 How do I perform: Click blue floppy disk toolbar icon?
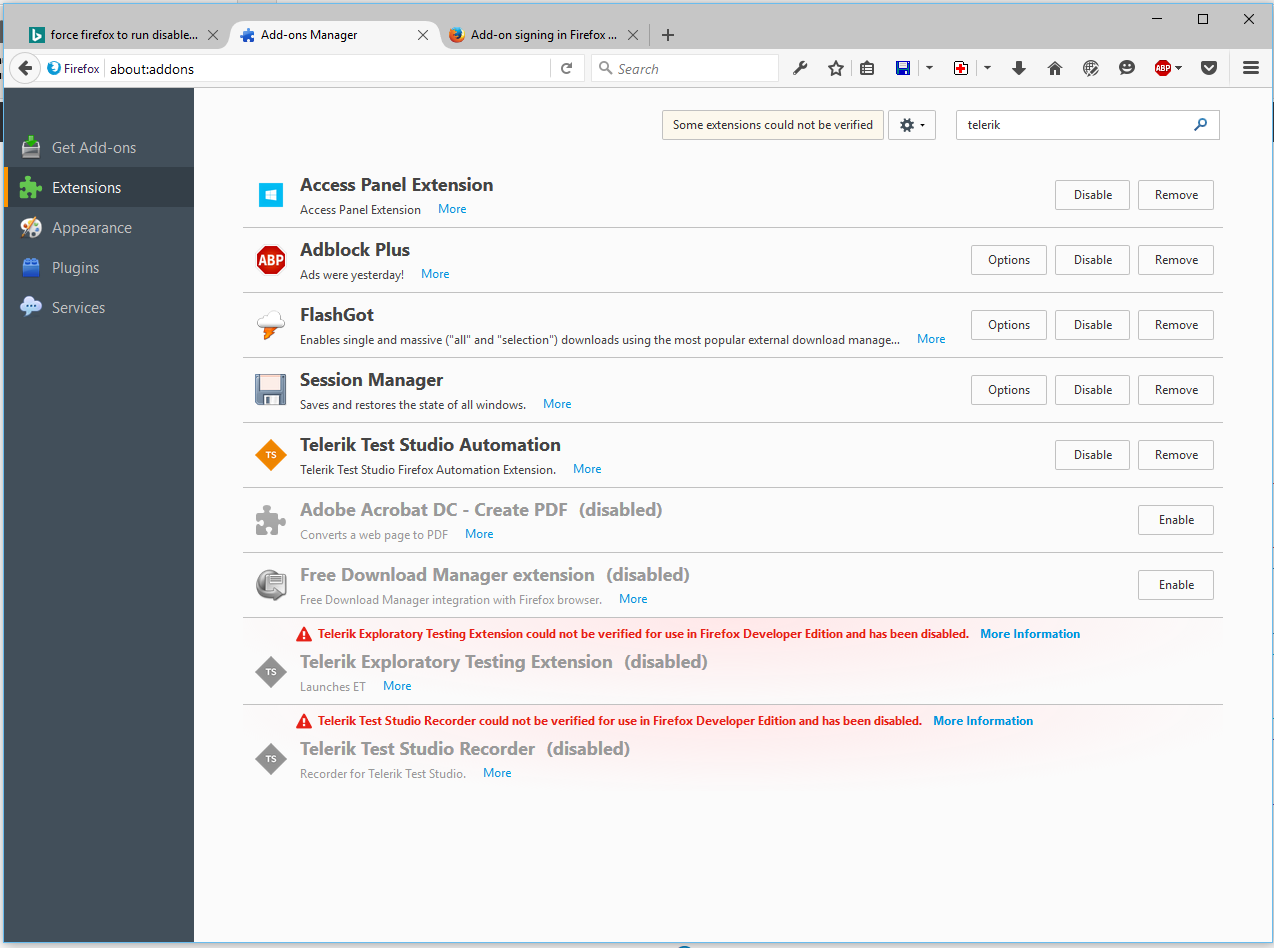point(903,68)
